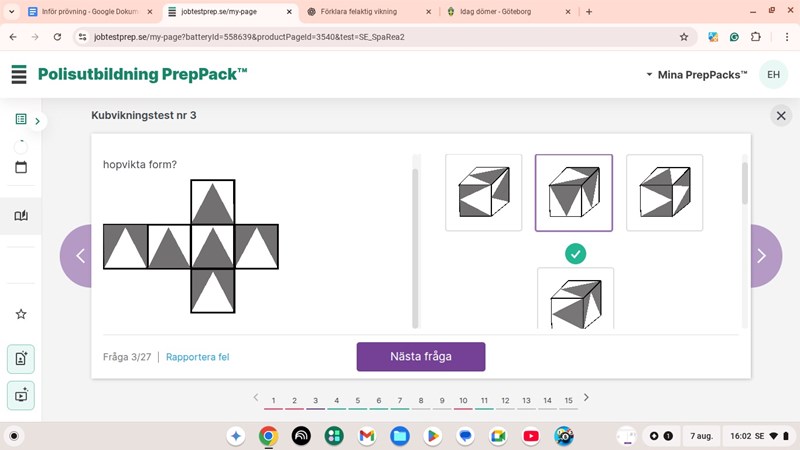The image size is (800, 450).
Task: Expand the Mina PrepPacks dropdown
Action: tap(696, 75)
